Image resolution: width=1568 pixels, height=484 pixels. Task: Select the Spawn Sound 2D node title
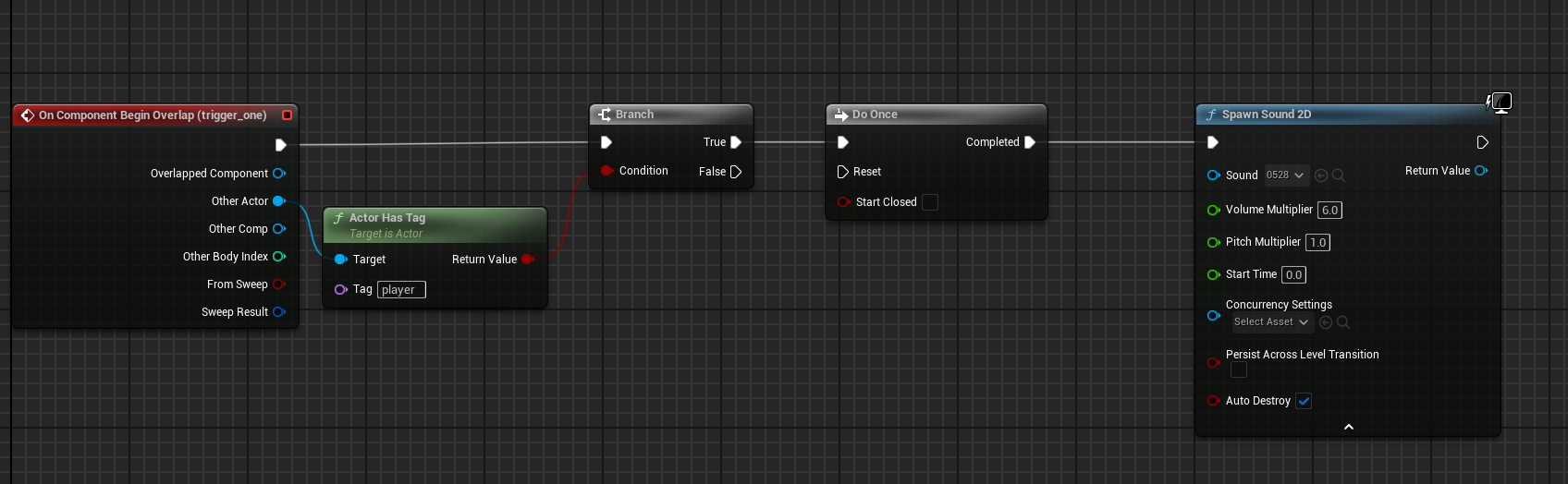click(1267, 115)
